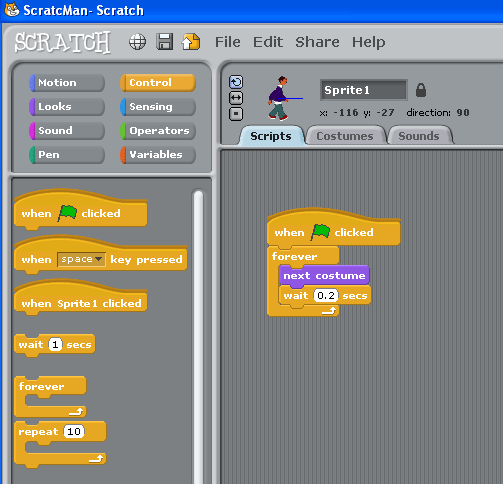Click the SCRATCH logo
This screenshot has height=484, width=503.
click(62, 42)
